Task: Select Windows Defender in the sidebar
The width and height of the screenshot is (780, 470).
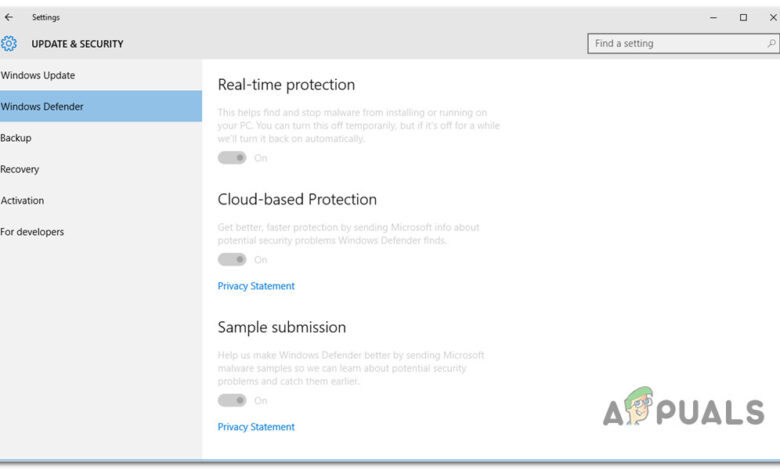Action: click(x=42, y=106)
